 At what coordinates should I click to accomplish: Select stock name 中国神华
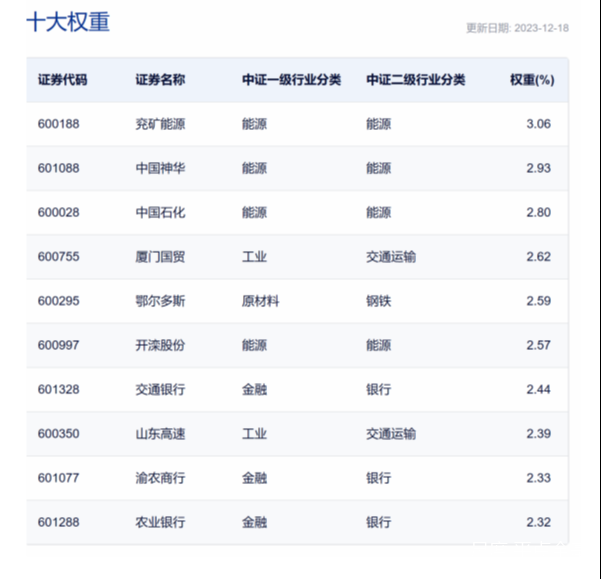[x=160, y=168]
